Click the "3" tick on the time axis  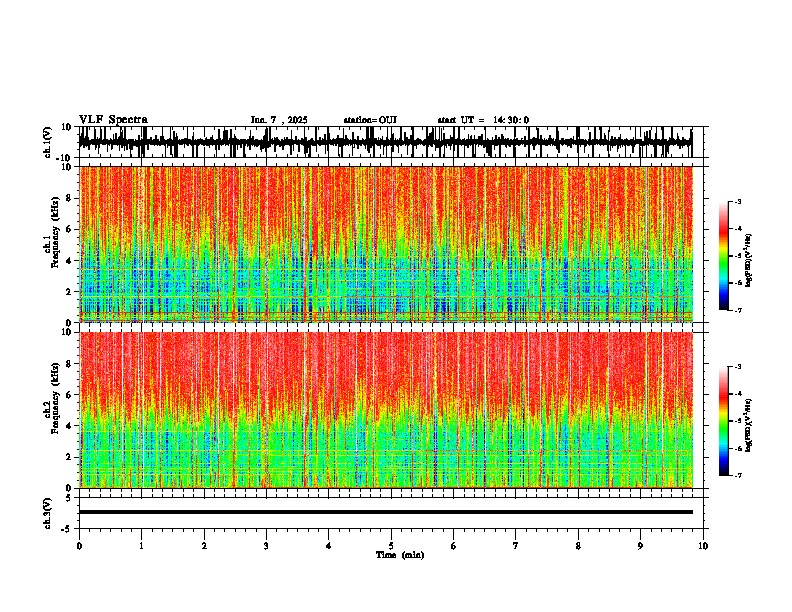click(x=266, y=546)
